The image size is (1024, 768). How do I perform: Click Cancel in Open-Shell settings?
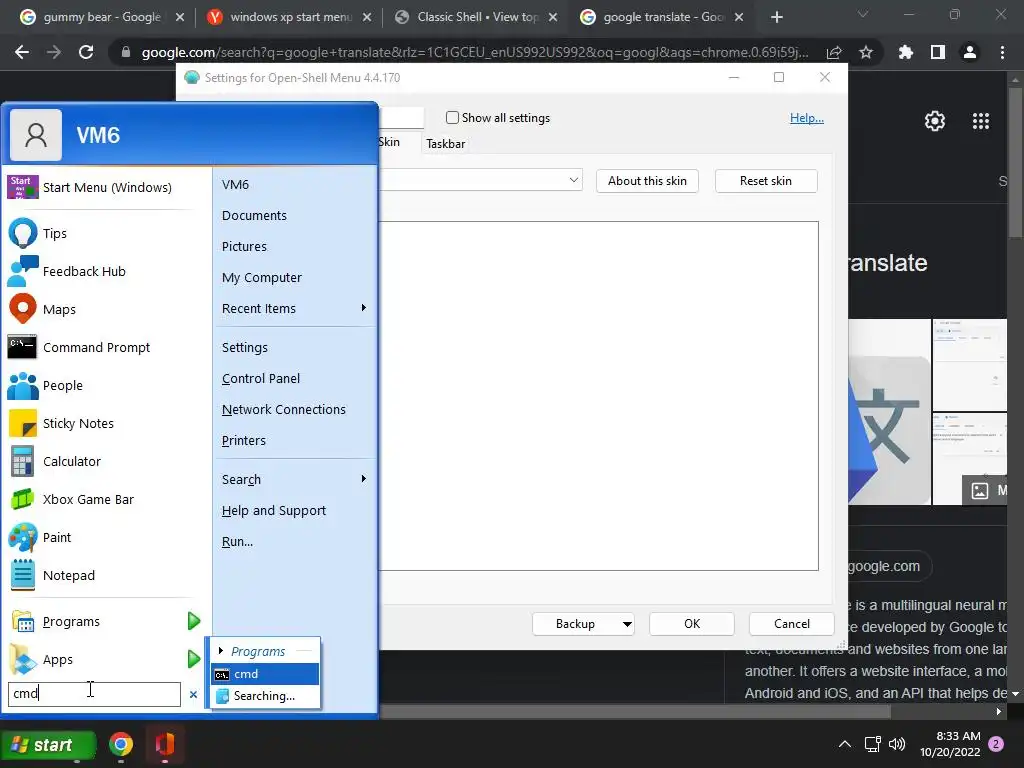(792, 624)
